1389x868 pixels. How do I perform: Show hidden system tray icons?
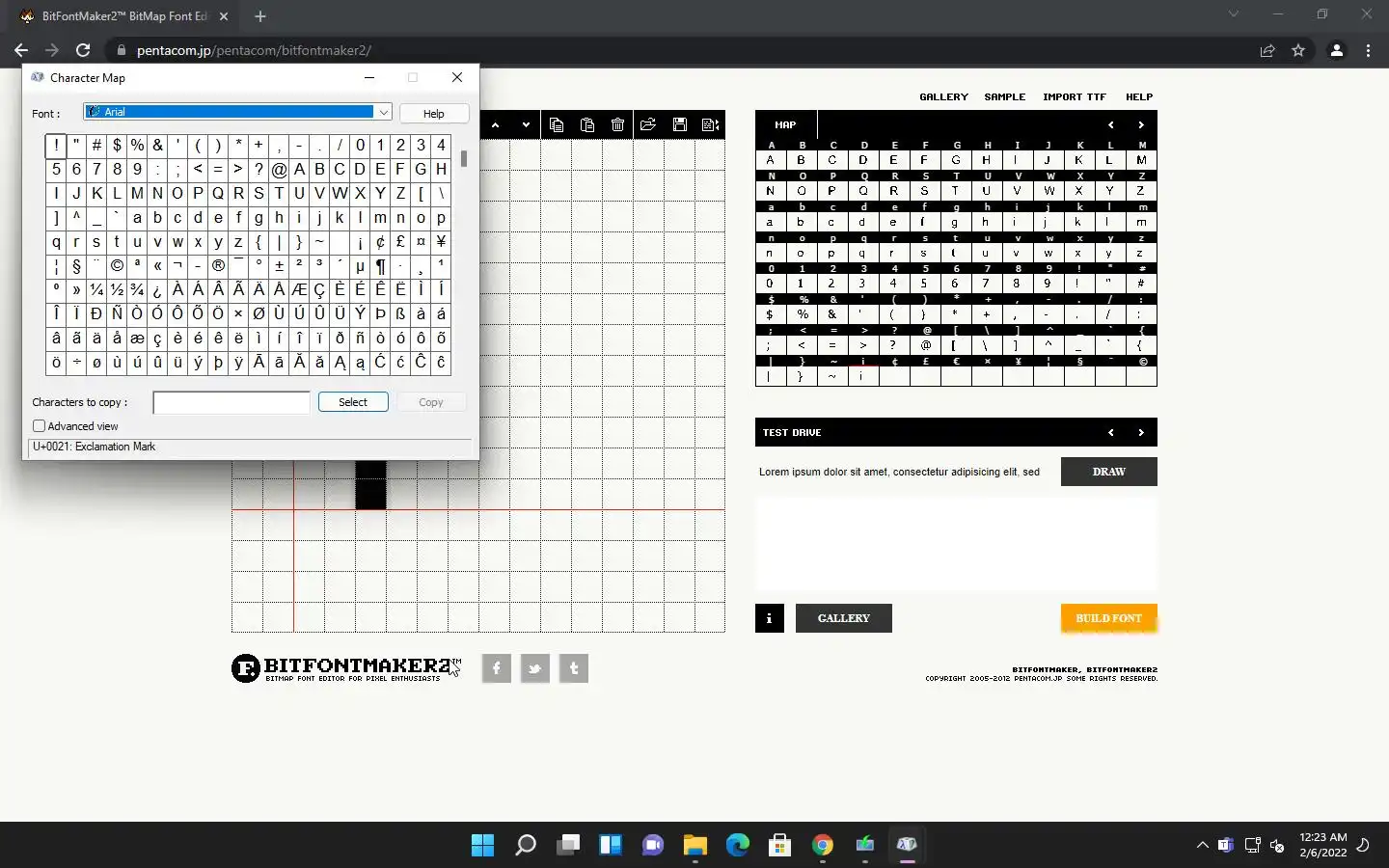pos(1202,845)
